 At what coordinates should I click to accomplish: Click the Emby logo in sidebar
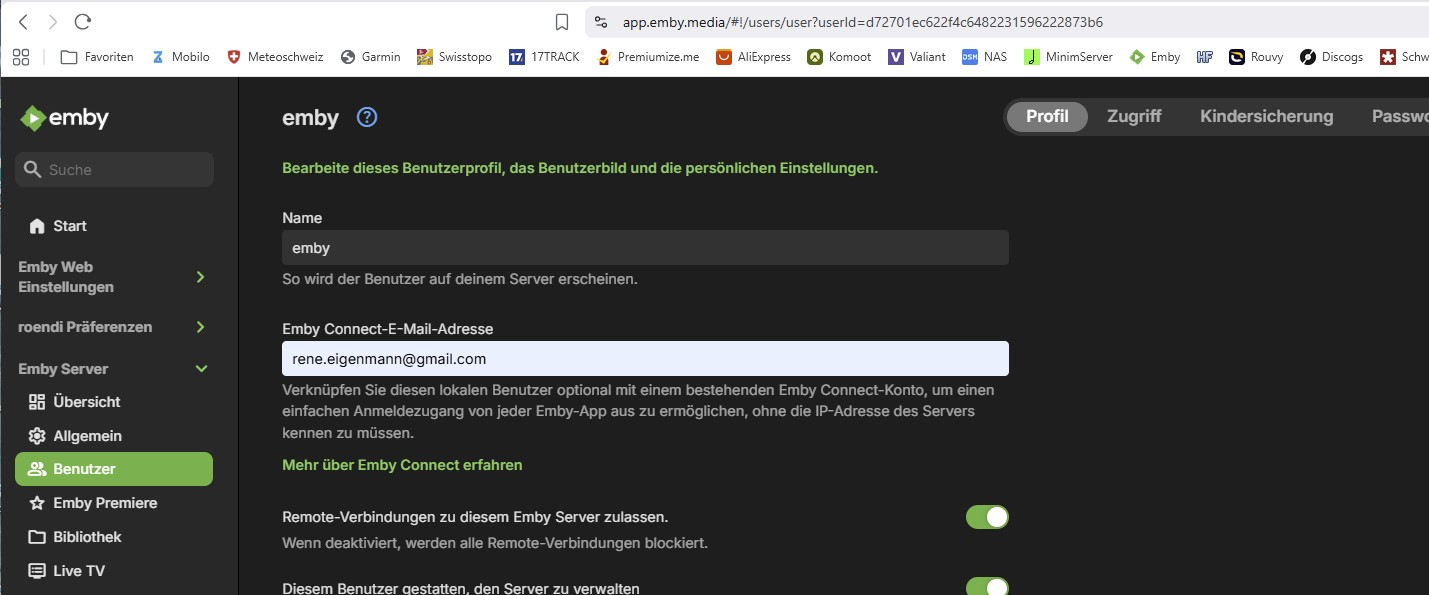point(65,118)
